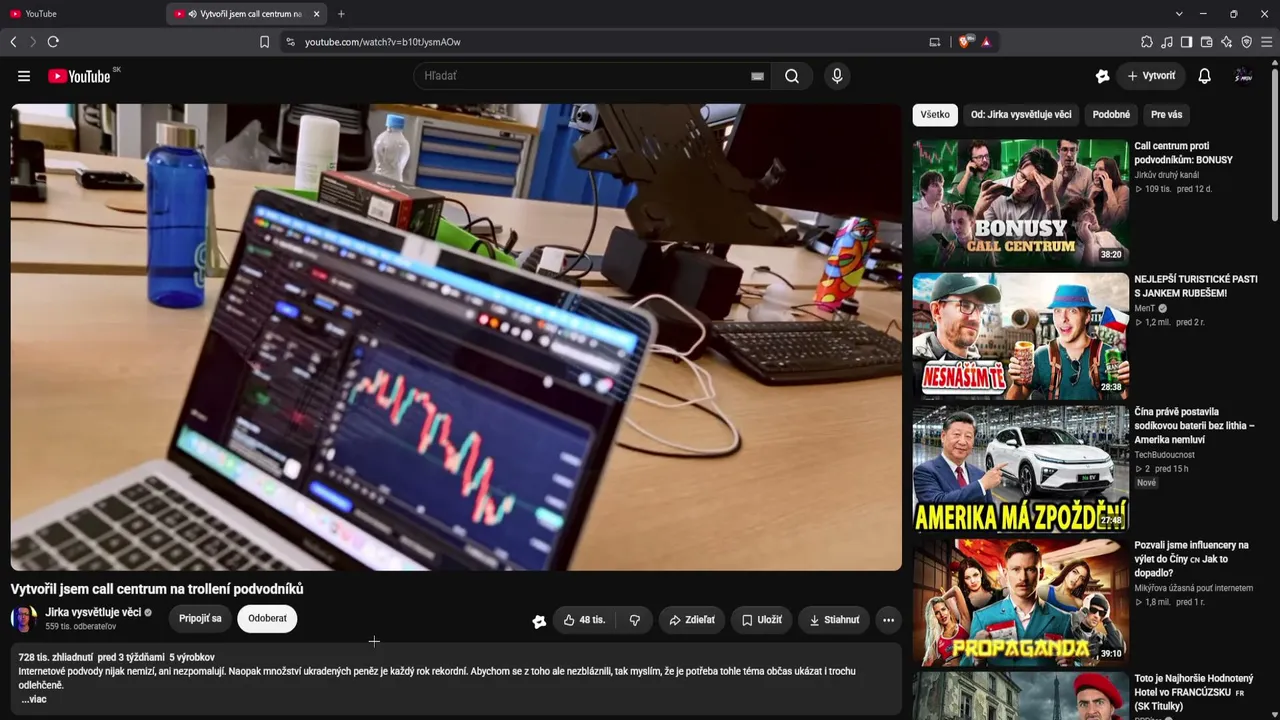Open Brave Rewards triangle icon
The width and height of the screenshot is (1280, 720).
[x=986, y=42]
